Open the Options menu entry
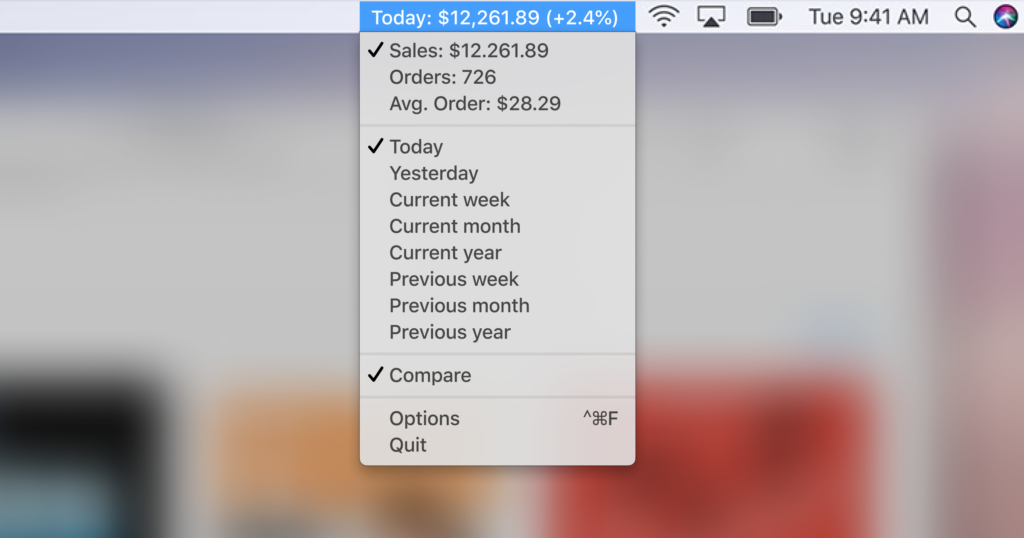This screenshot has width=1024, height=538. [x=497, y=418]
